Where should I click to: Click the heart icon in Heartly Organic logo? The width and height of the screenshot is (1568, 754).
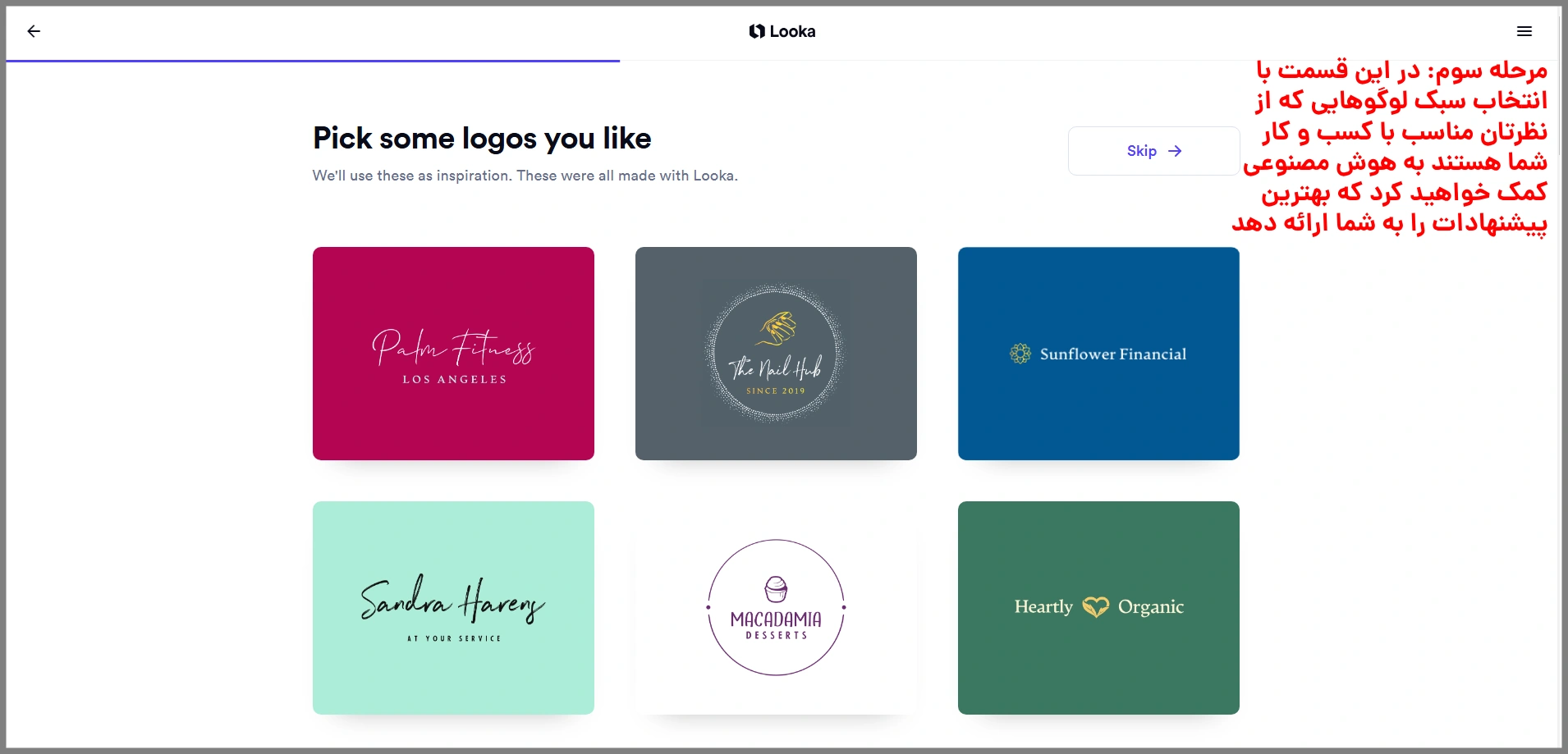coord(1095,607)
